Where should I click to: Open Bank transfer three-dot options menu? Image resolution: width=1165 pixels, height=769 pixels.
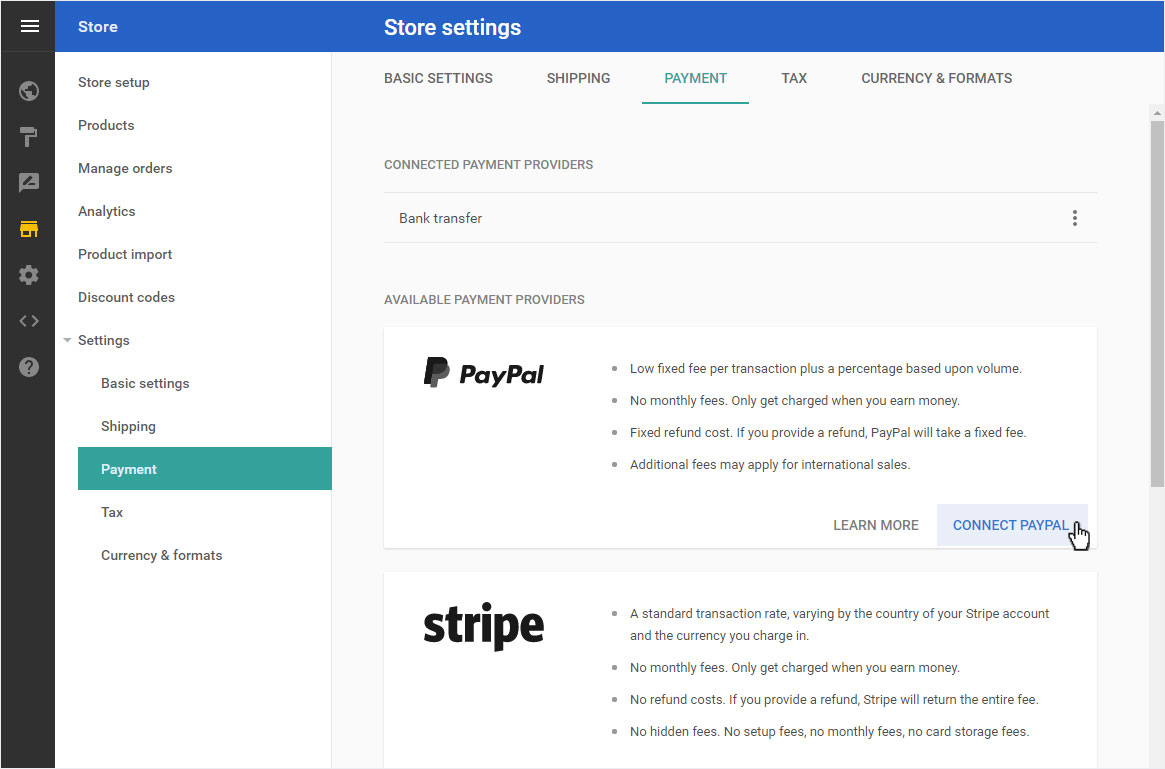tap(1074, 218)
